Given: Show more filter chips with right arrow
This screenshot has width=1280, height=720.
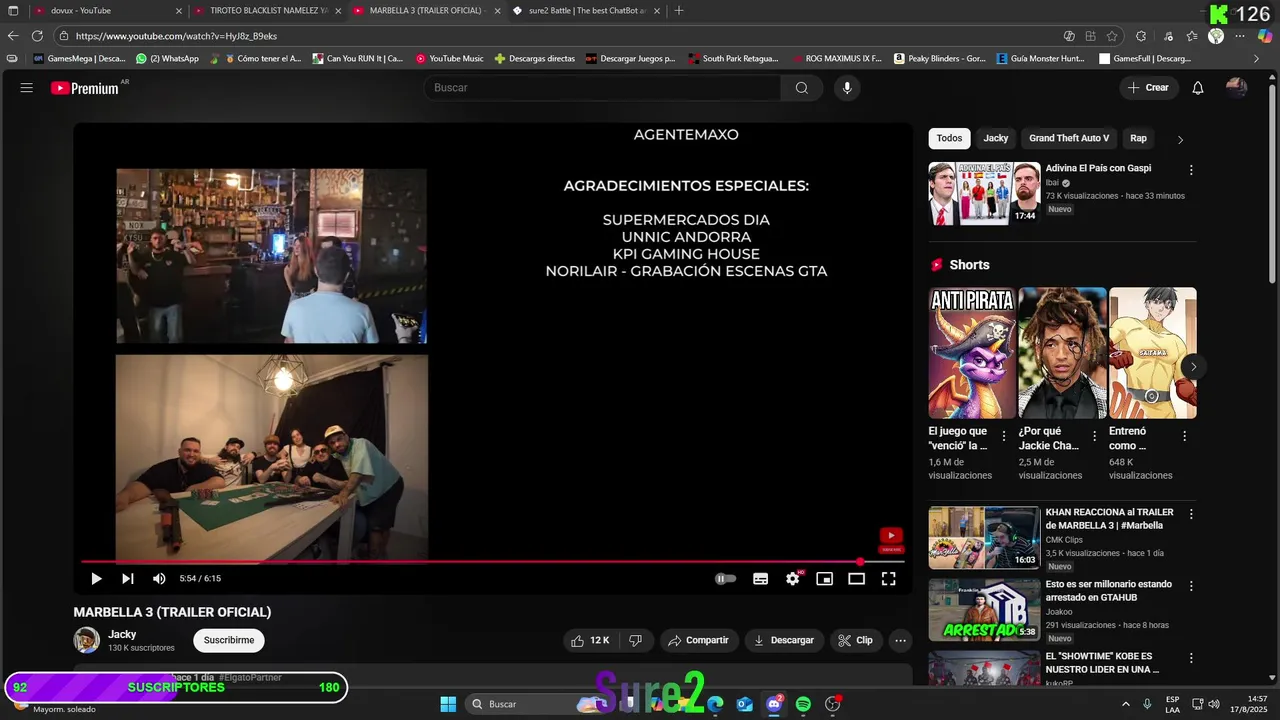Looking at the screenshot, I should pos(1180,139).
